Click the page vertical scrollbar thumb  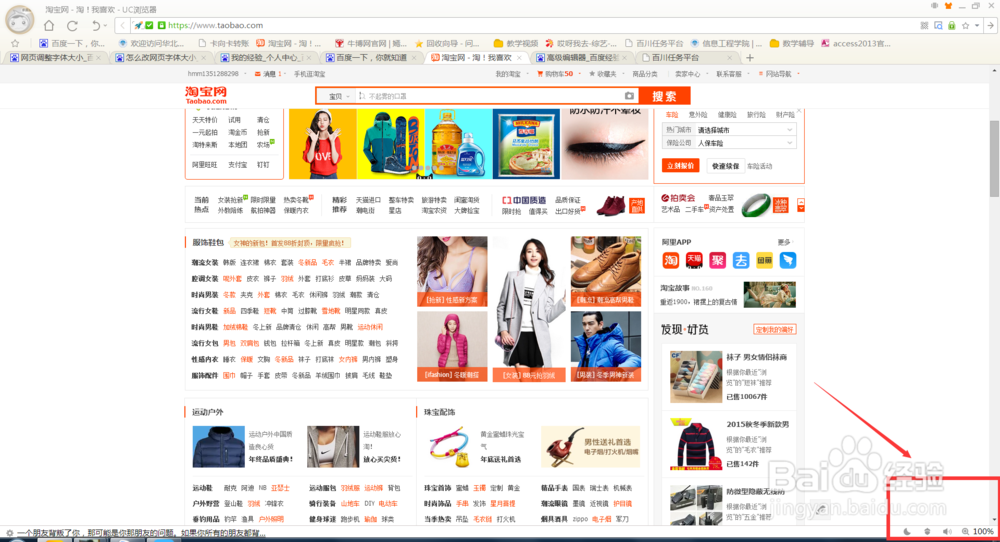[x=994, y=158]
